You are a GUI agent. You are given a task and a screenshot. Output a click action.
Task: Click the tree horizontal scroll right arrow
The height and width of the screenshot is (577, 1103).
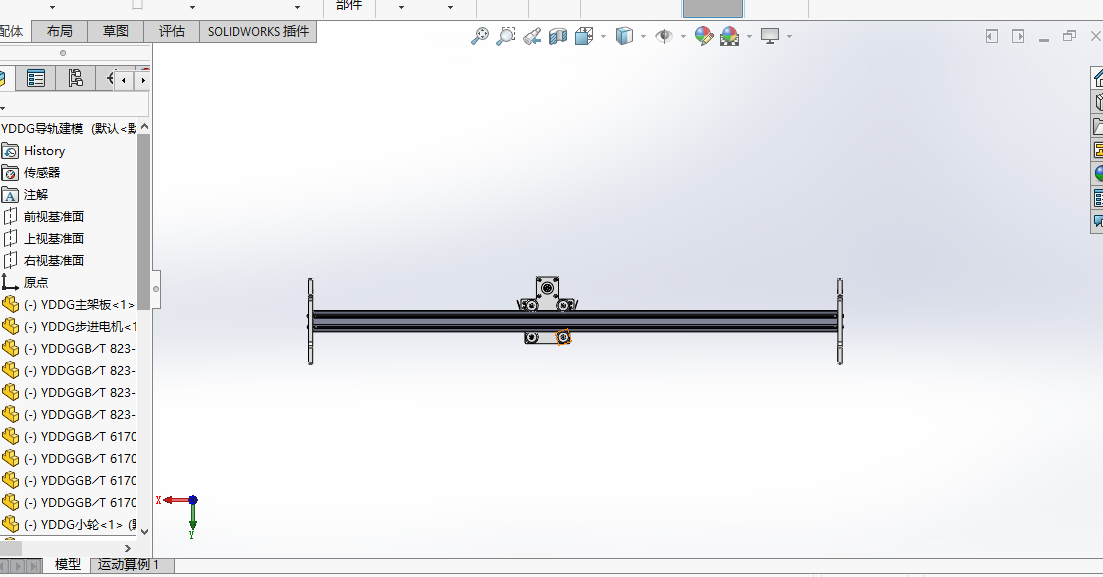[127, 548]
